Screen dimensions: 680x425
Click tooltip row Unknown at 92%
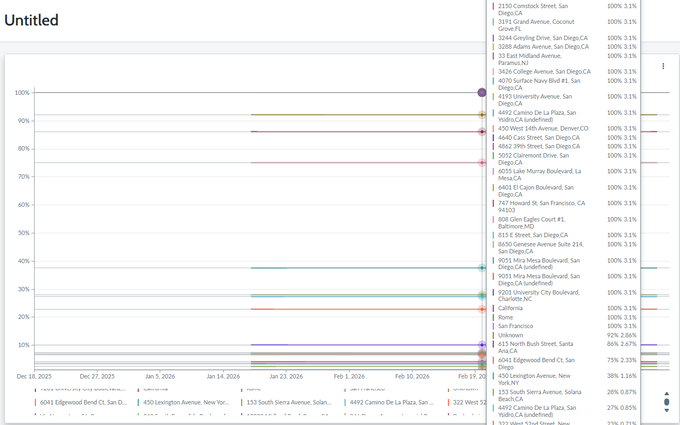point(565,335)
